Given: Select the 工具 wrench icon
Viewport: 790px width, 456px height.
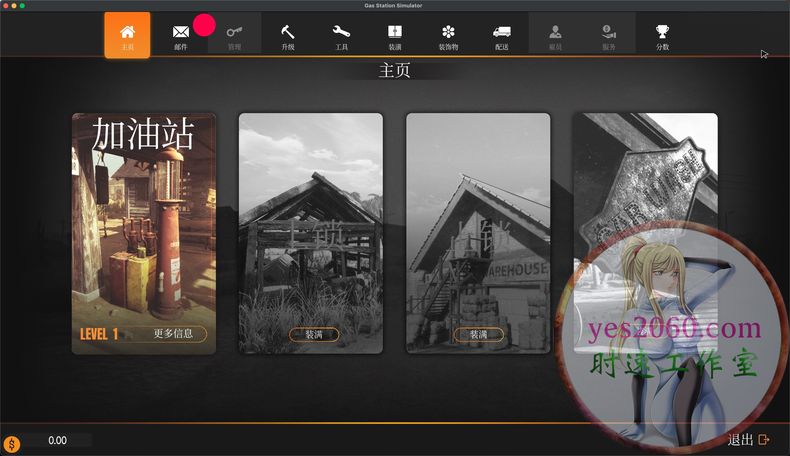Looking at the screenshot, I should [342, 35].
